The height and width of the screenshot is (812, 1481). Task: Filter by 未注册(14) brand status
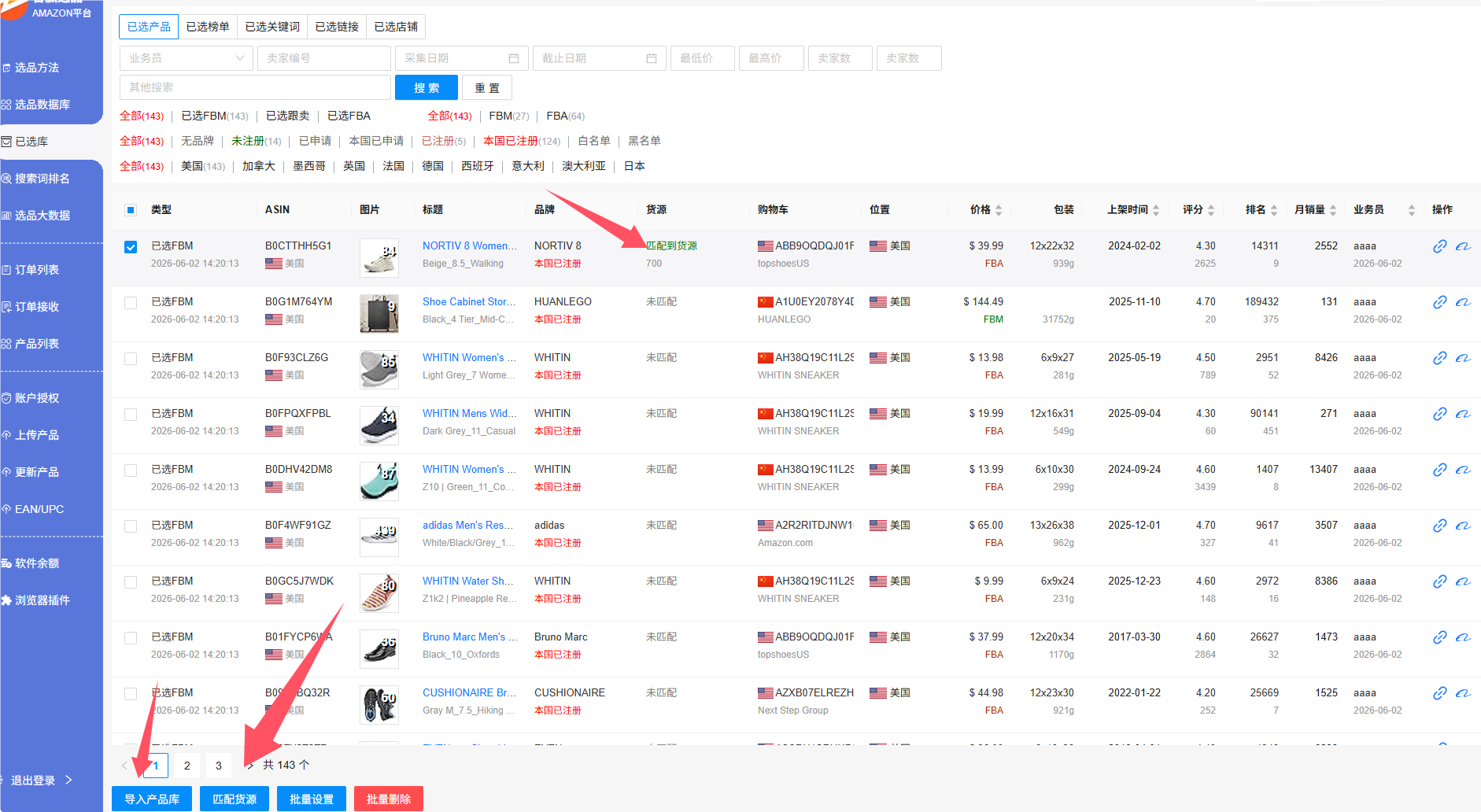click(x=257, y=141)
